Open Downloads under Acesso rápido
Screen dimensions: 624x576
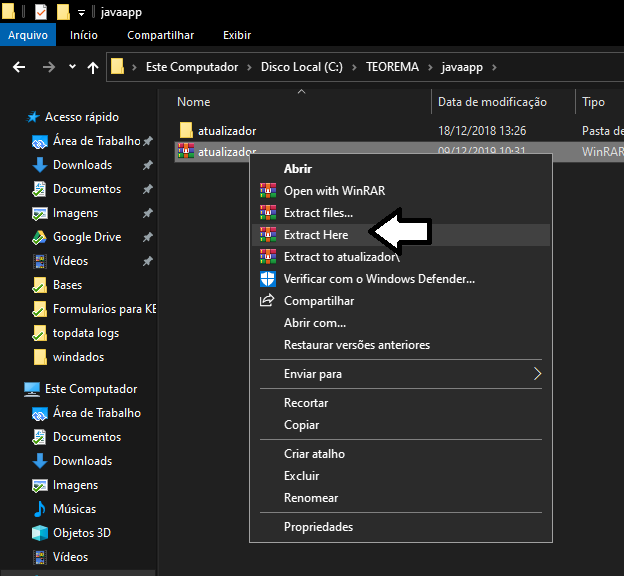coord(82,165)
